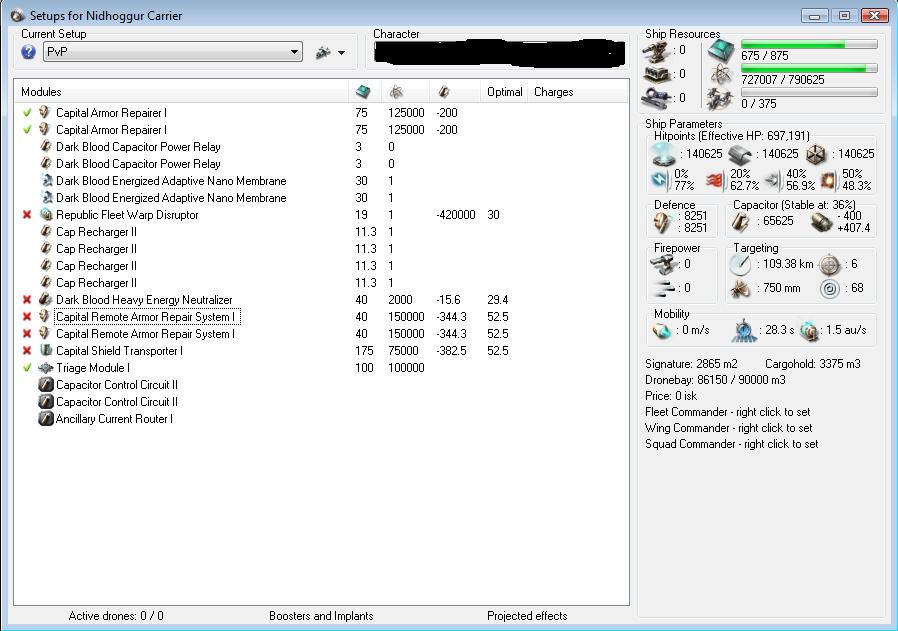The image size is (898, 631).
Task: Click the Triage Module I icon
Action: click(x=46, y=368)
